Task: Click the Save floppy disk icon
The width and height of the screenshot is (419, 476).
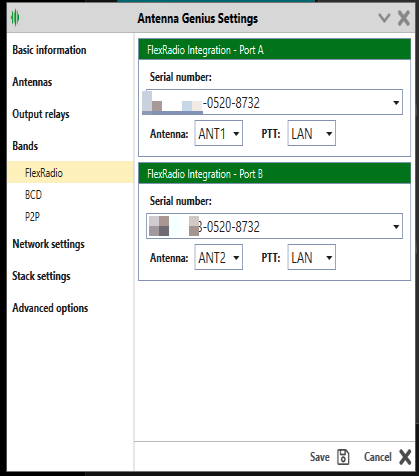Action: [343, 457]
